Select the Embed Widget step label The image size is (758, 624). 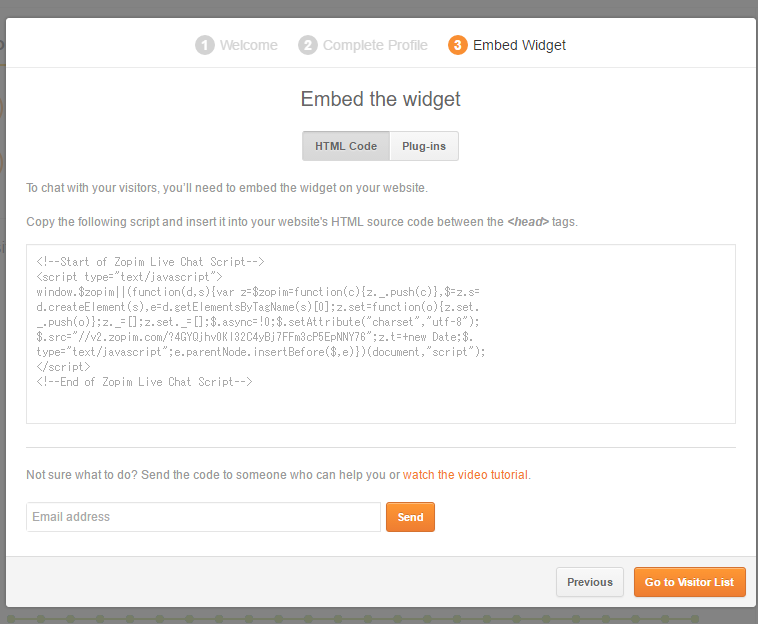519,45
